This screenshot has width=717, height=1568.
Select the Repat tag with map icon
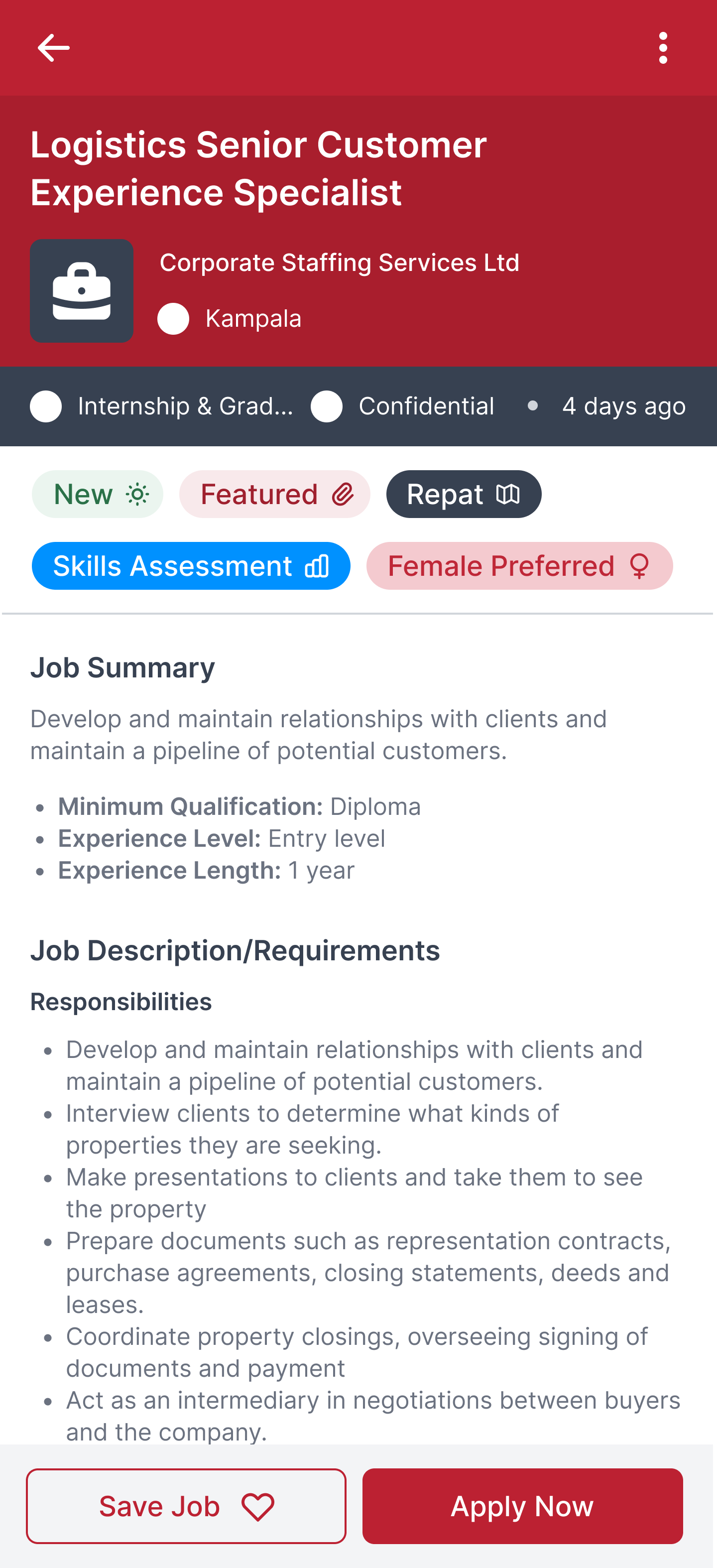[464, 494]
